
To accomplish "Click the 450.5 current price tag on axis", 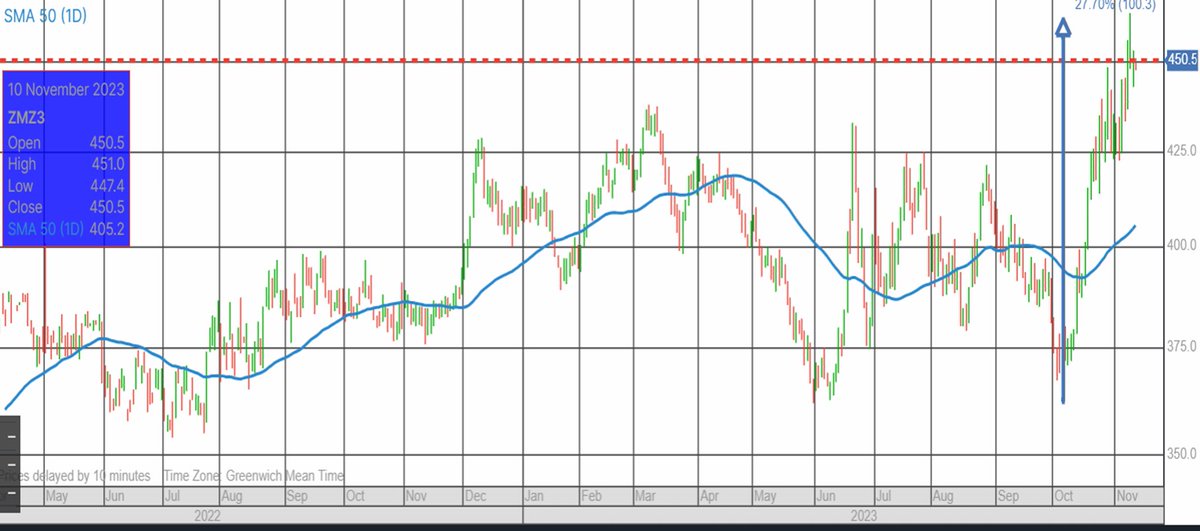I will point(1182,60).
